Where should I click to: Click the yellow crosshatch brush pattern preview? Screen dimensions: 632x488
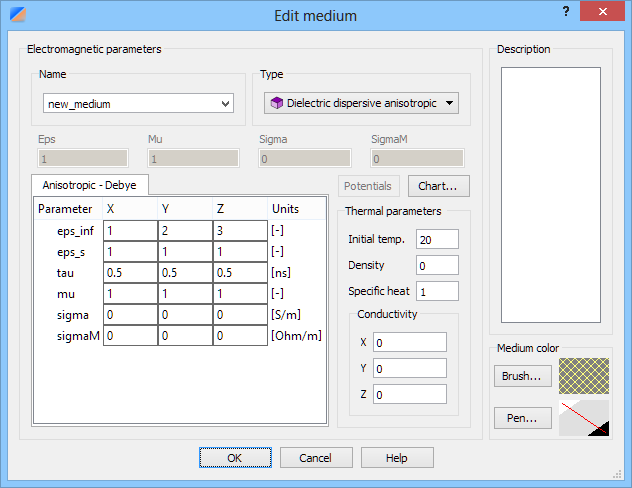coord(584,376)
